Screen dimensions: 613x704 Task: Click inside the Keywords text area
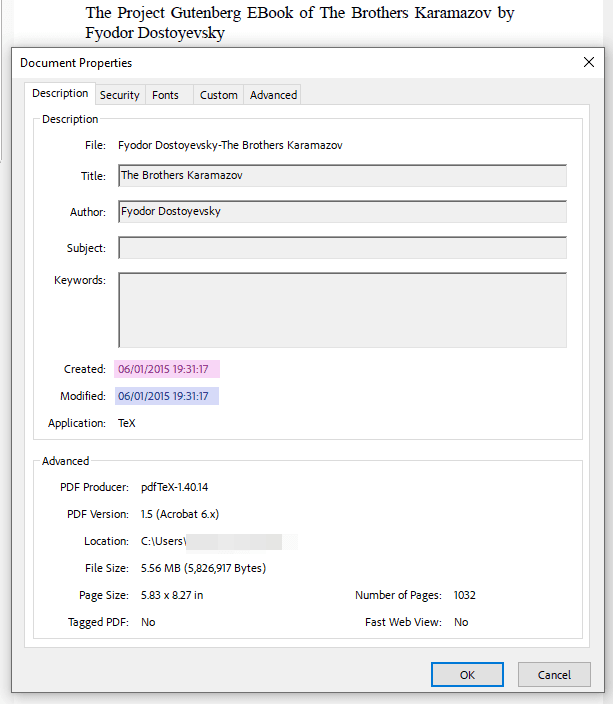(x=342, y=310)
